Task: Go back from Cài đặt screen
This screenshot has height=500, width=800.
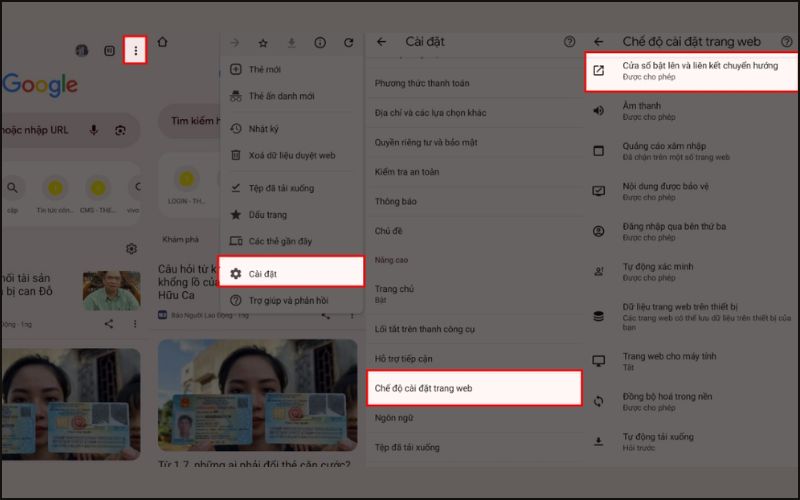Action: point(381,42)
